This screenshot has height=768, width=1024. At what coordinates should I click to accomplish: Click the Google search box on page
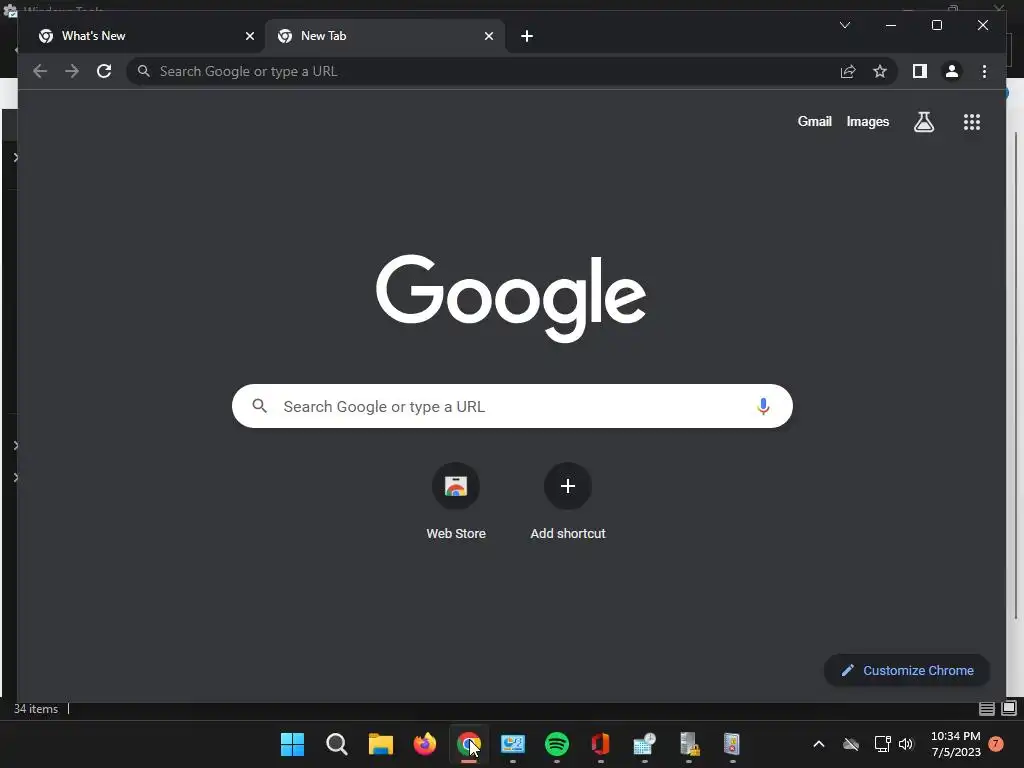512,406
